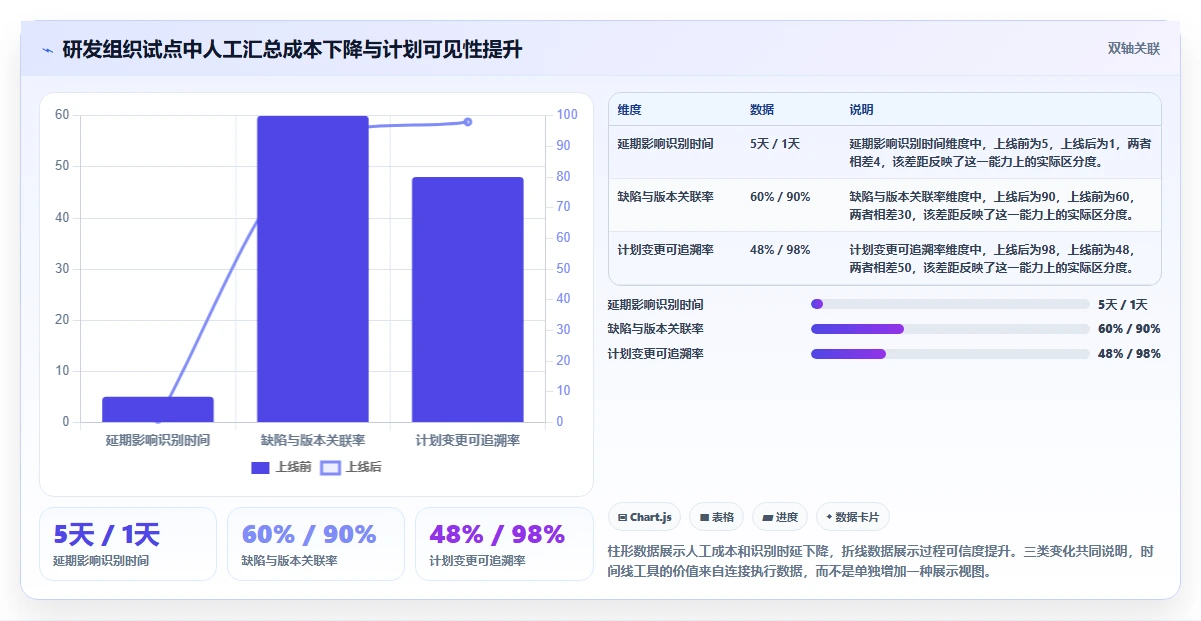Click the 48% / 98% data card
The width and height of the screenshot is (1201, 621).
(504, 544)
